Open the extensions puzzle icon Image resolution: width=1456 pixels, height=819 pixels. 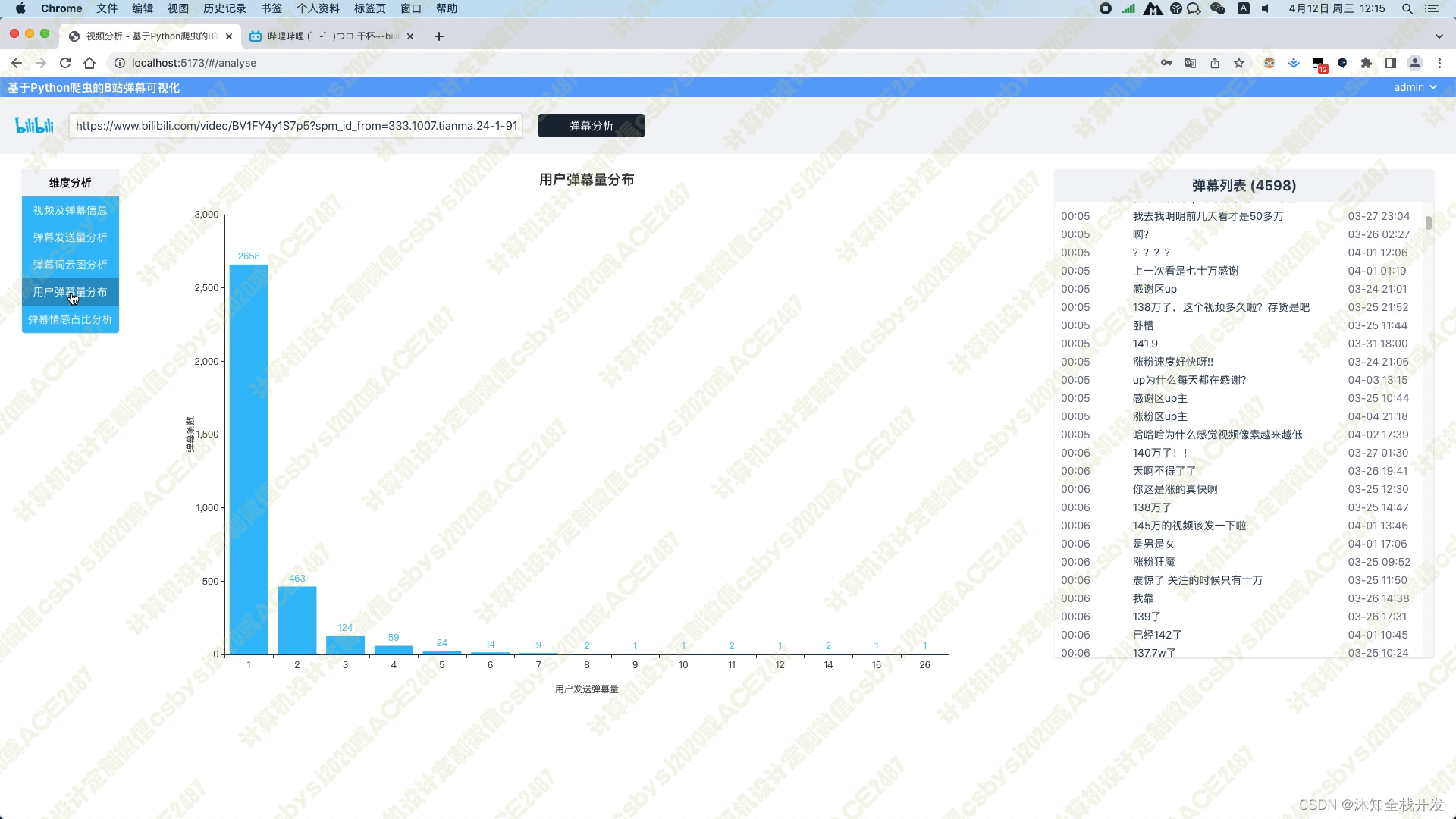click(x=1367, y=63)
